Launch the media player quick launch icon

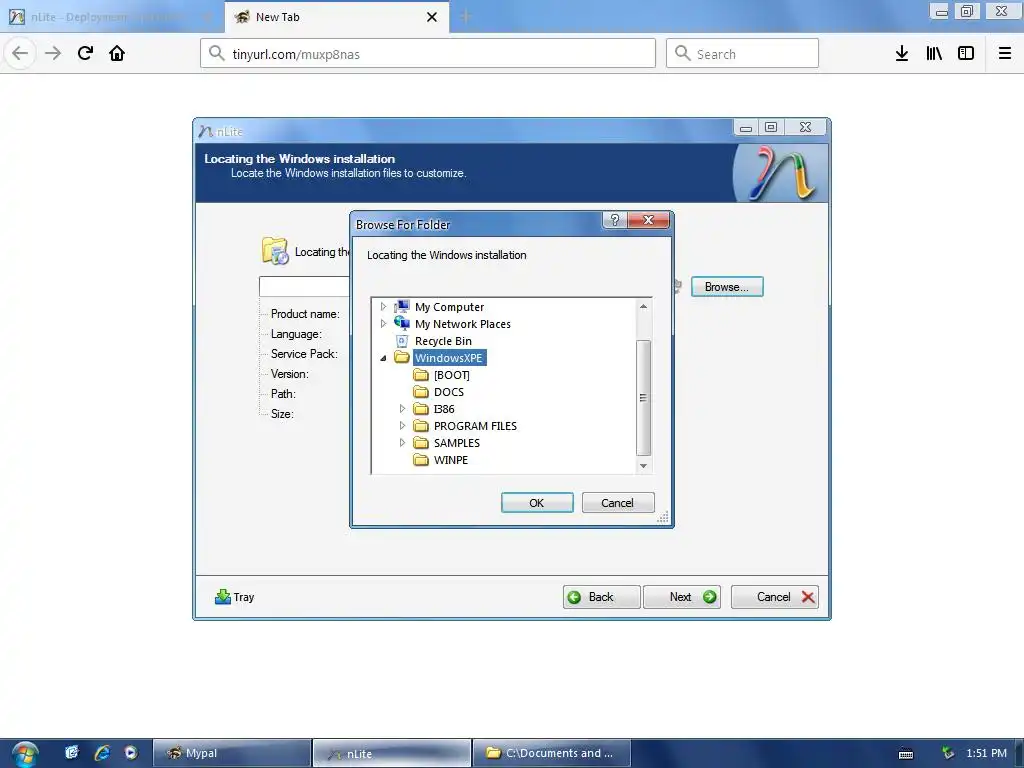pyautogui.click(x=131, y=752)
